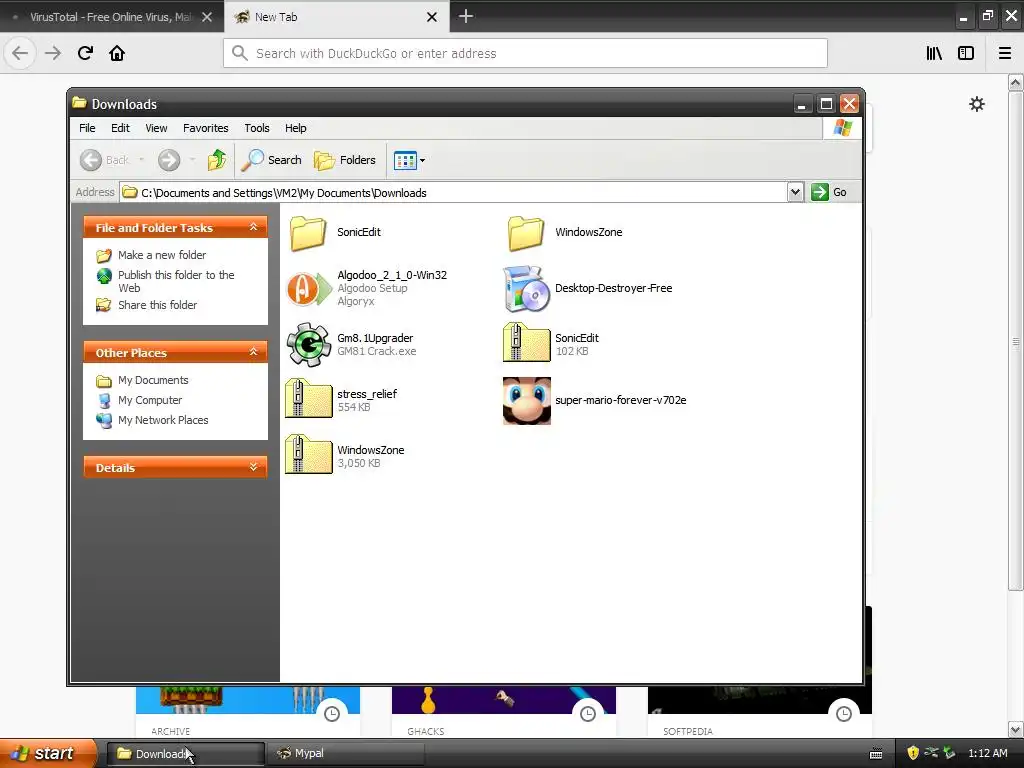Go to My Computer

coord(150,400)
